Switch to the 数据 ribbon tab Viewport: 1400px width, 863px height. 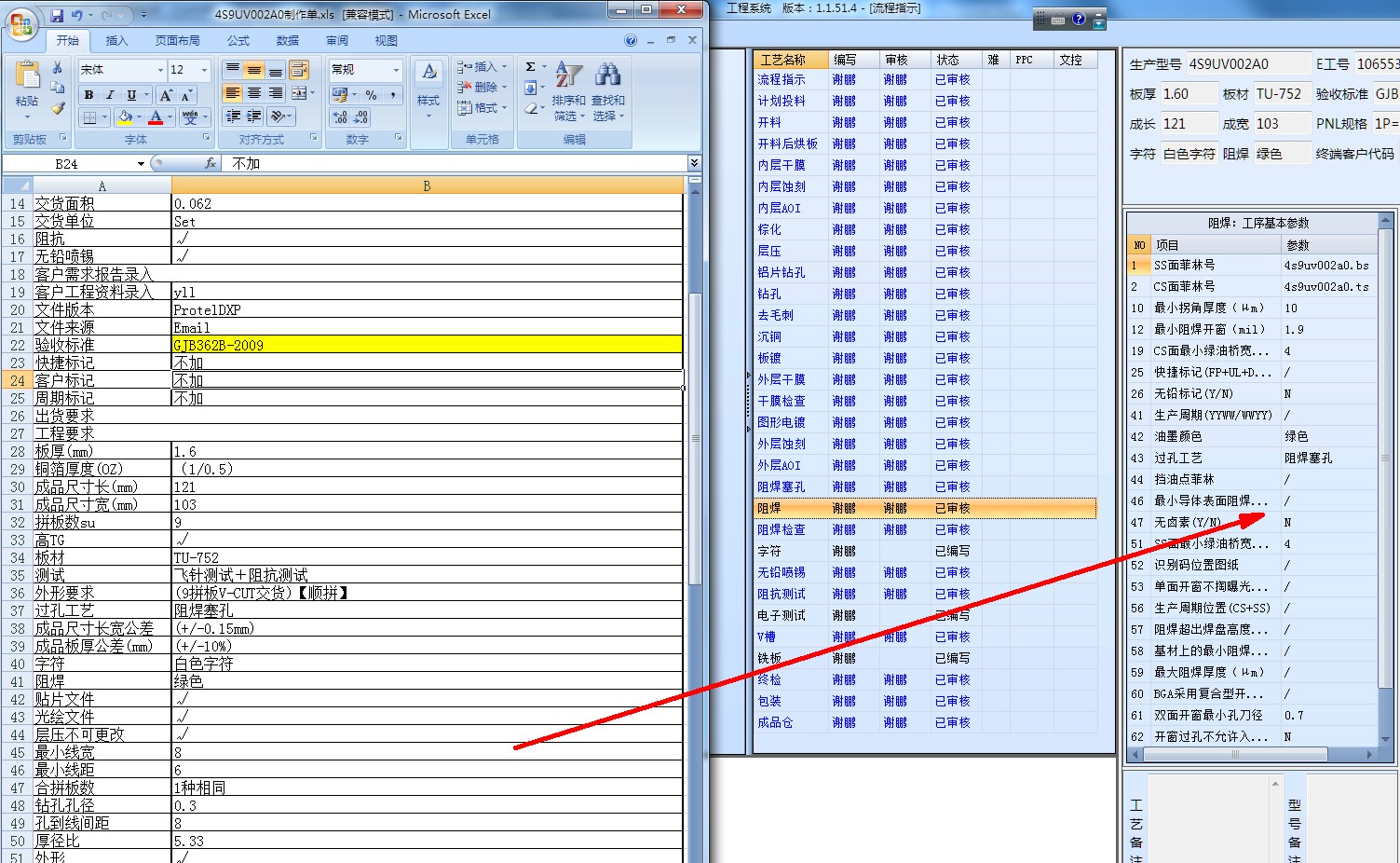coord(288,41)
